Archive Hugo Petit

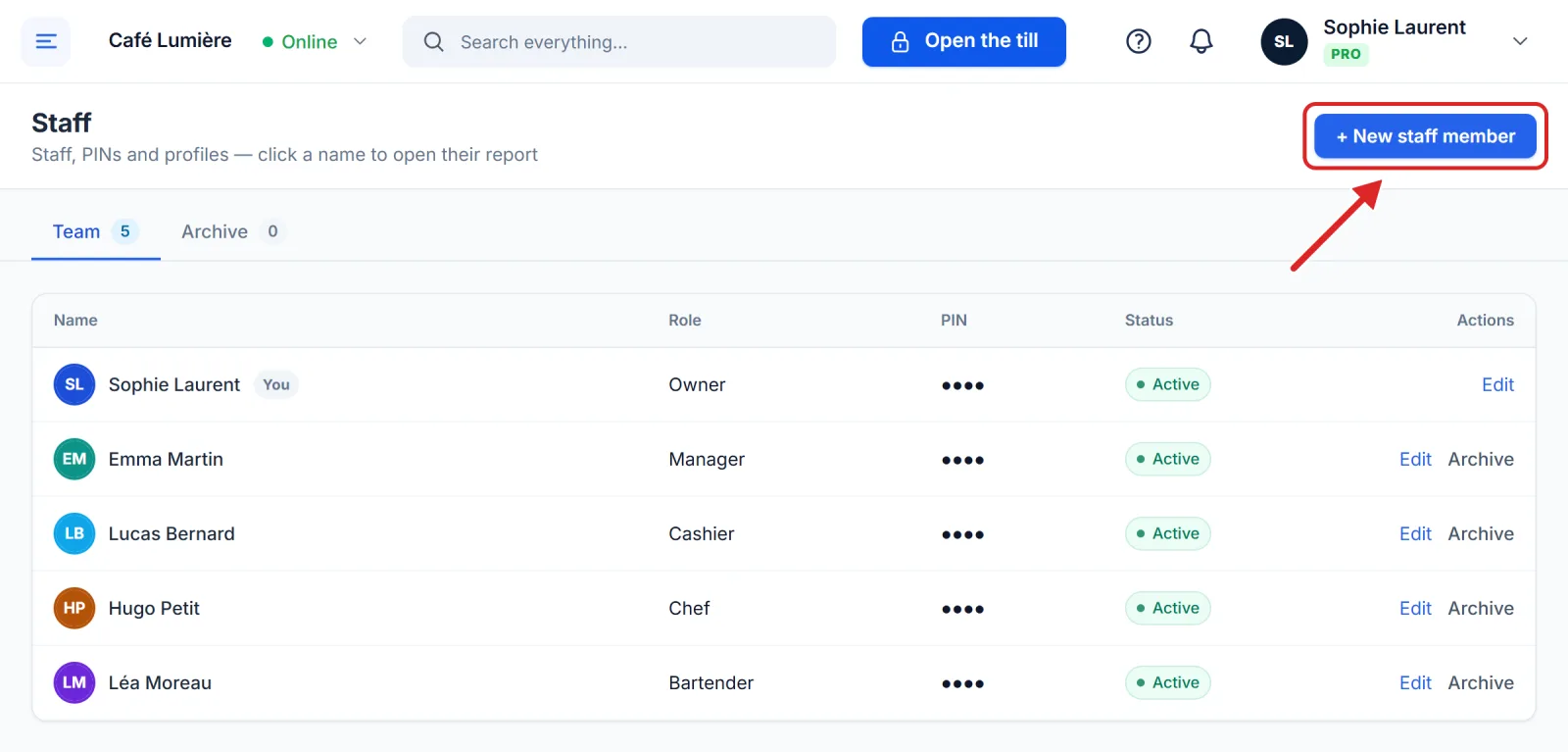point(1481,608)
